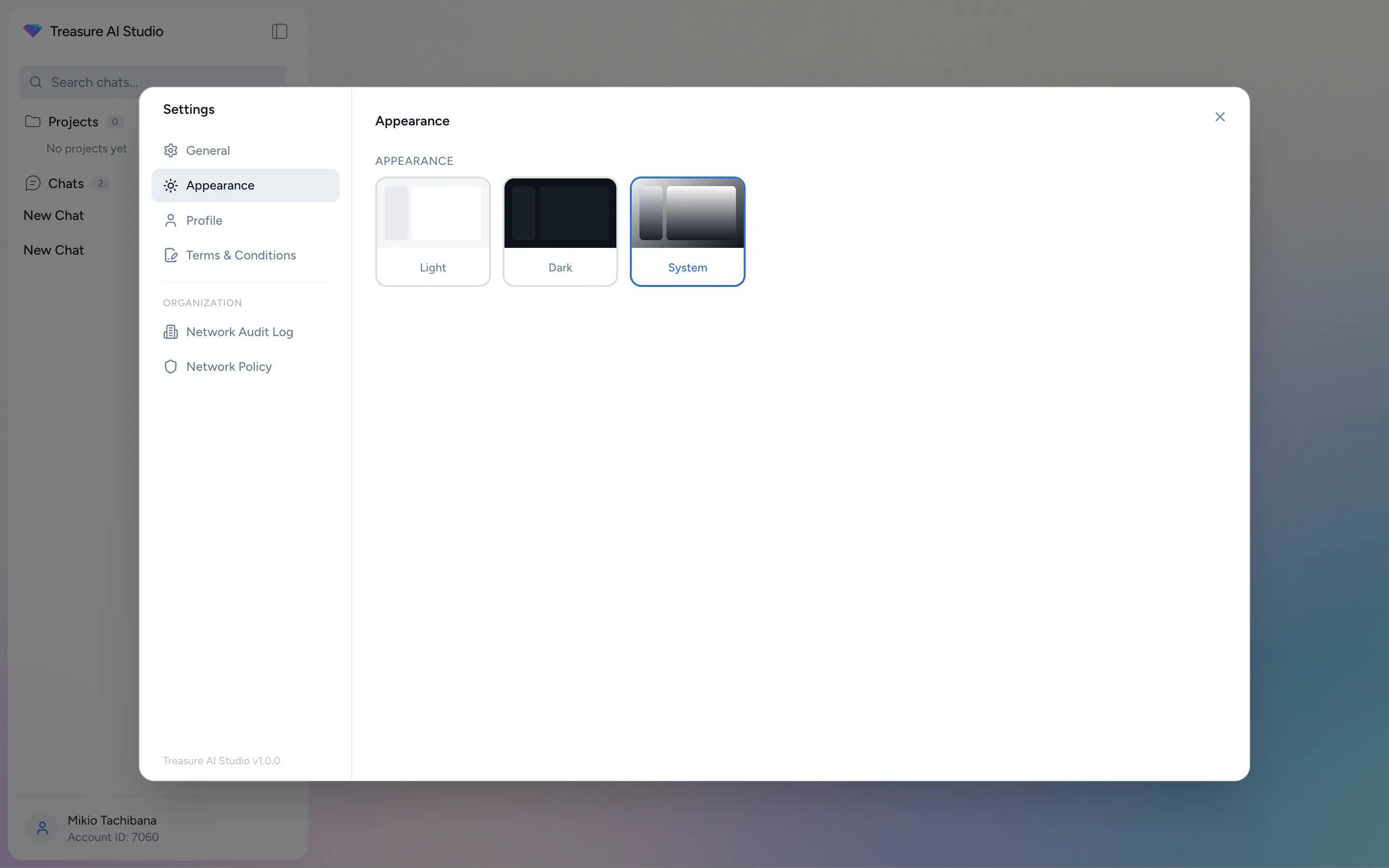
Task: Click the Network Policy shield icon
Action: click(170, 367)
